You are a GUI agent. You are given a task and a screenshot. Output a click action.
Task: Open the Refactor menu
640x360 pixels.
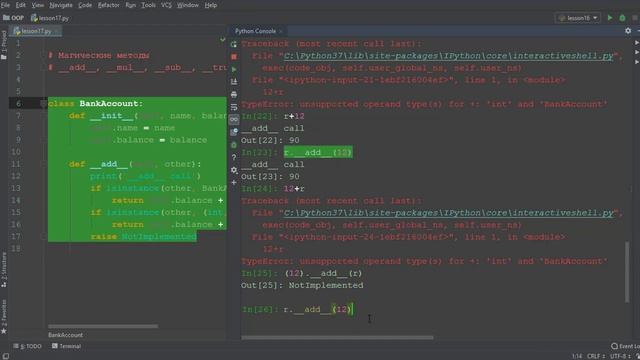(x=109, y=5)
